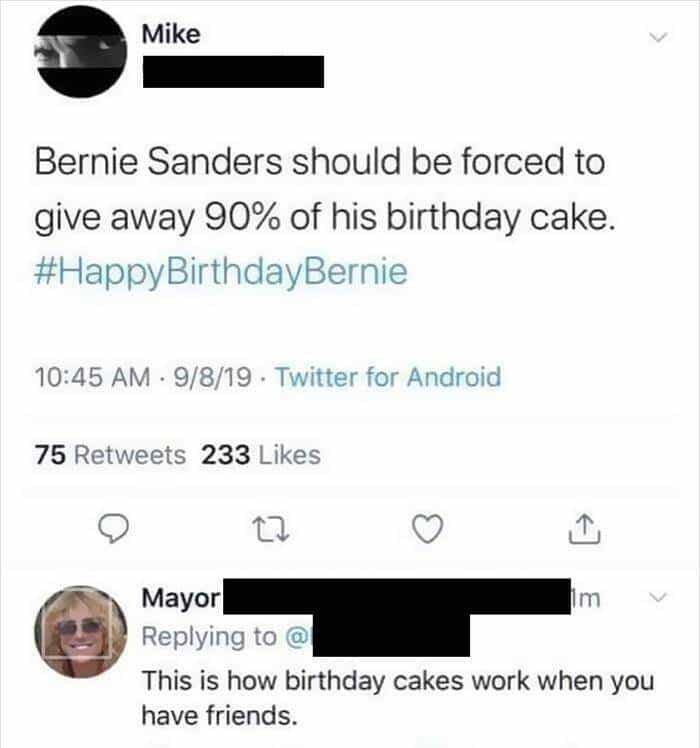Select the Bernie Sanders tweet text
This screenshot has width=700, height=748.
pyautogui.click(x=320, y=189)
